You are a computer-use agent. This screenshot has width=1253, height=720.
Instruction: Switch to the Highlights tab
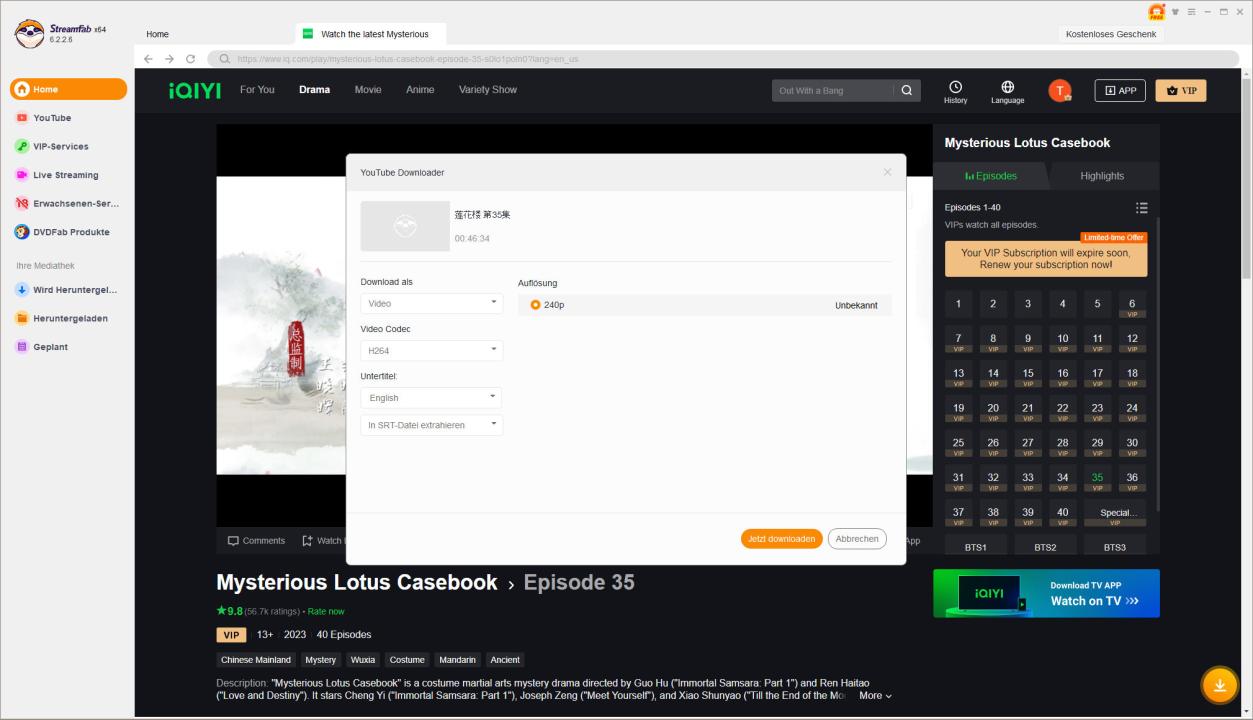(x=1101, y=176)
